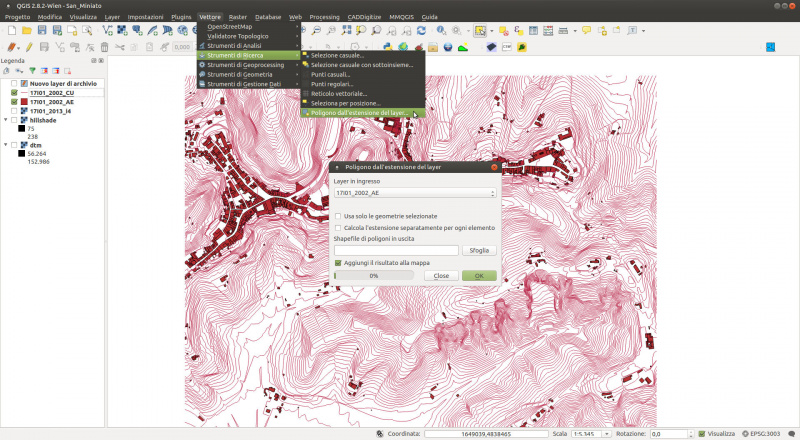Open the Text Annotation dropdown arrow
Screen dimensions: 800x440
643,31
